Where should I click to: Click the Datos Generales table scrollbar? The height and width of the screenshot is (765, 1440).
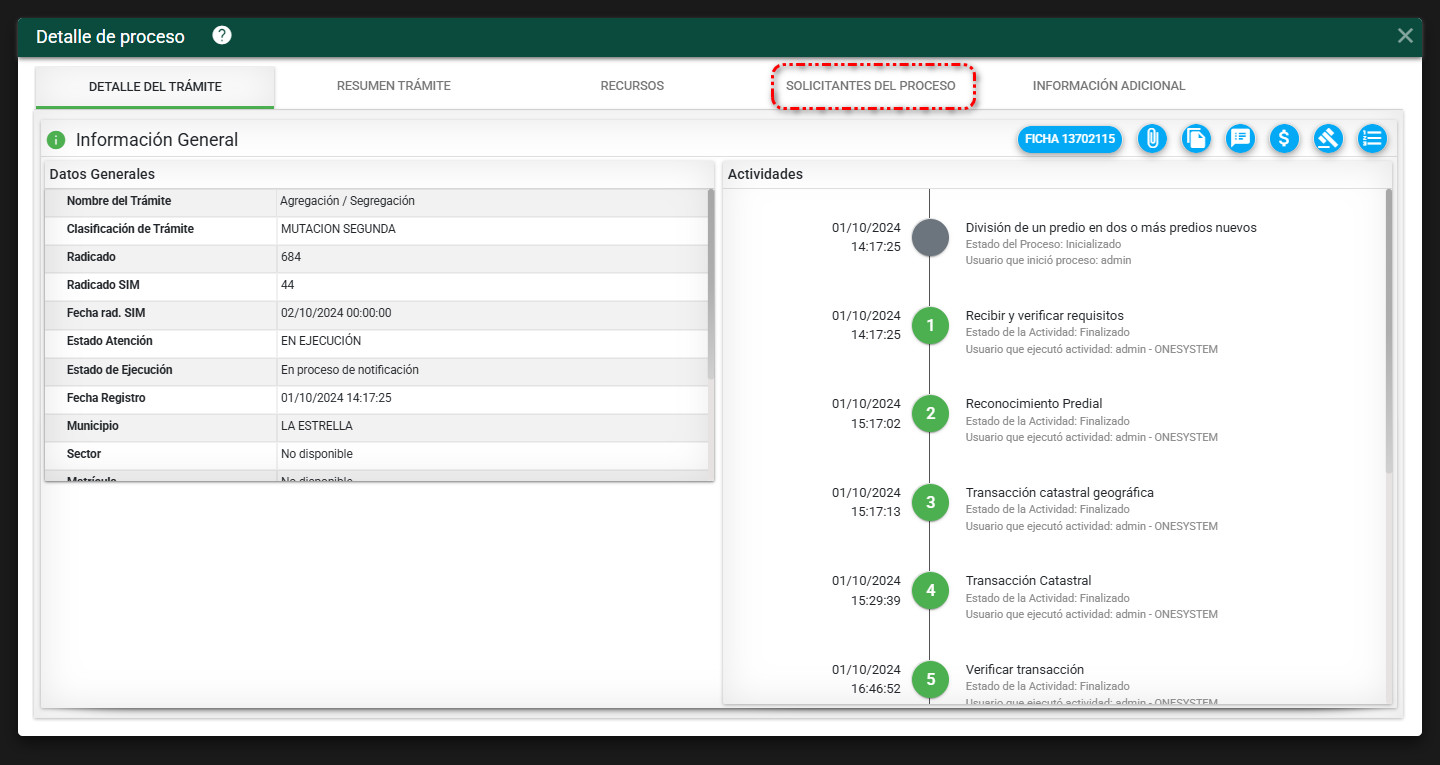[710, 285]
